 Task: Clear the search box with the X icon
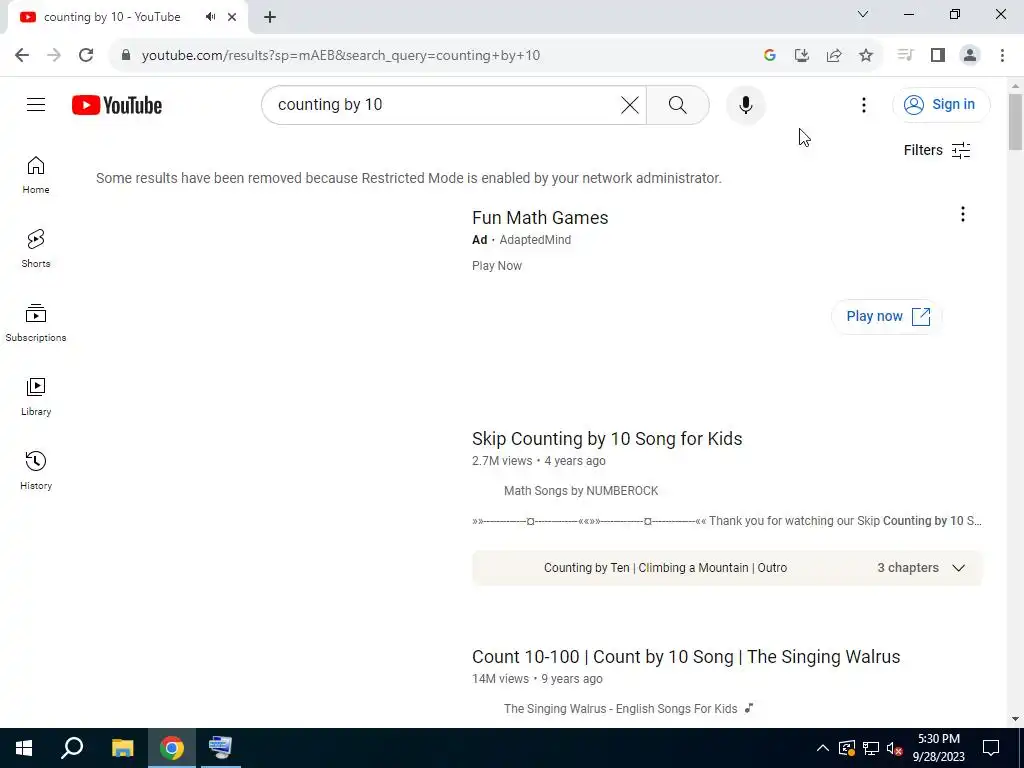point(630,105)
